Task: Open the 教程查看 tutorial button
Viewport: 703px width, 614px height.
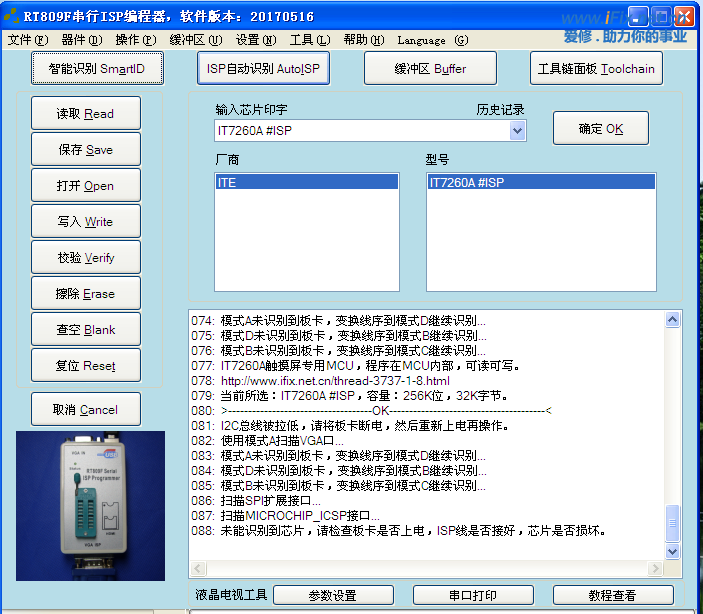Action: 613,595
